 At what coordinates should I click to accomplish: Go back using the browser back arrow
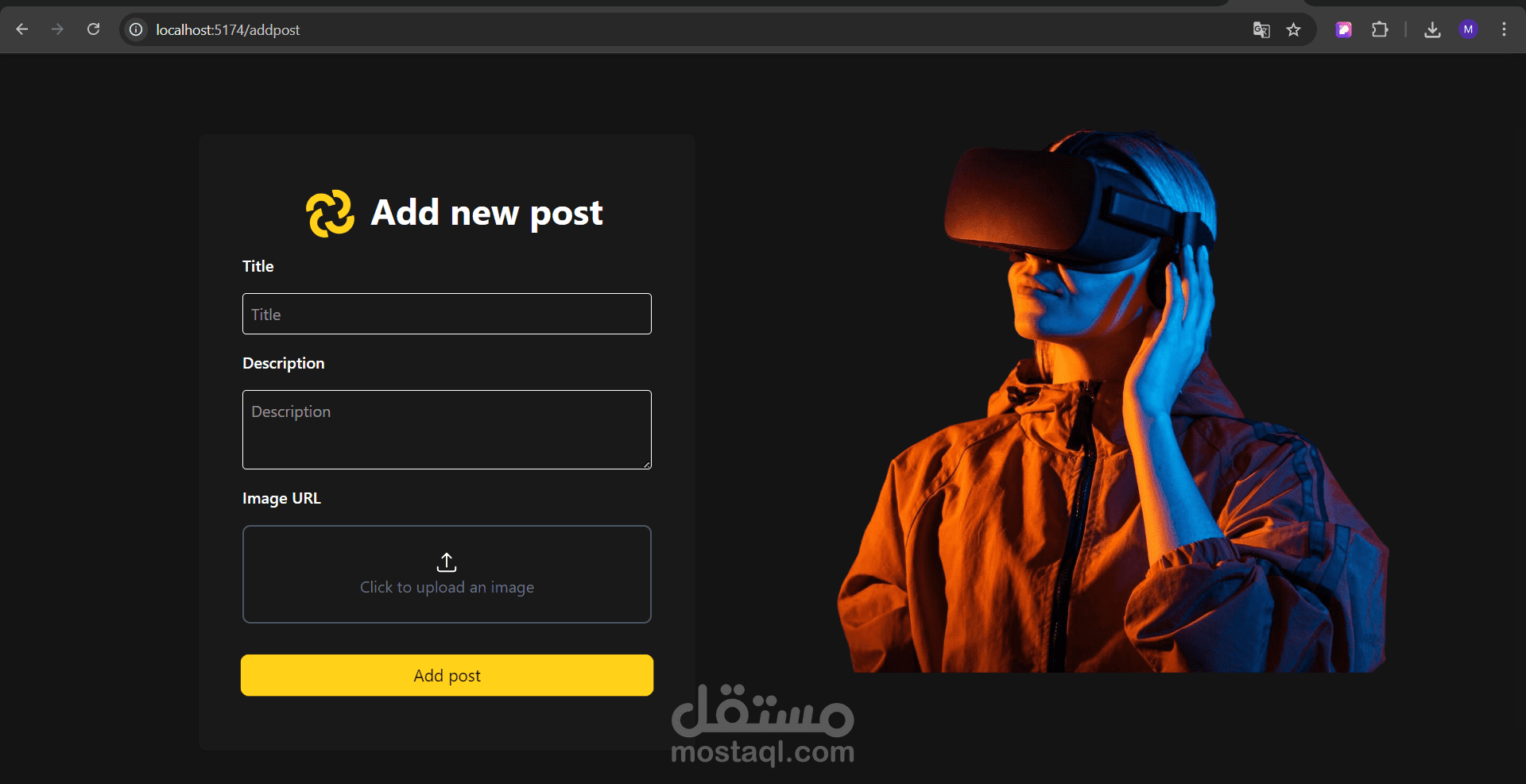click(22, 29)
